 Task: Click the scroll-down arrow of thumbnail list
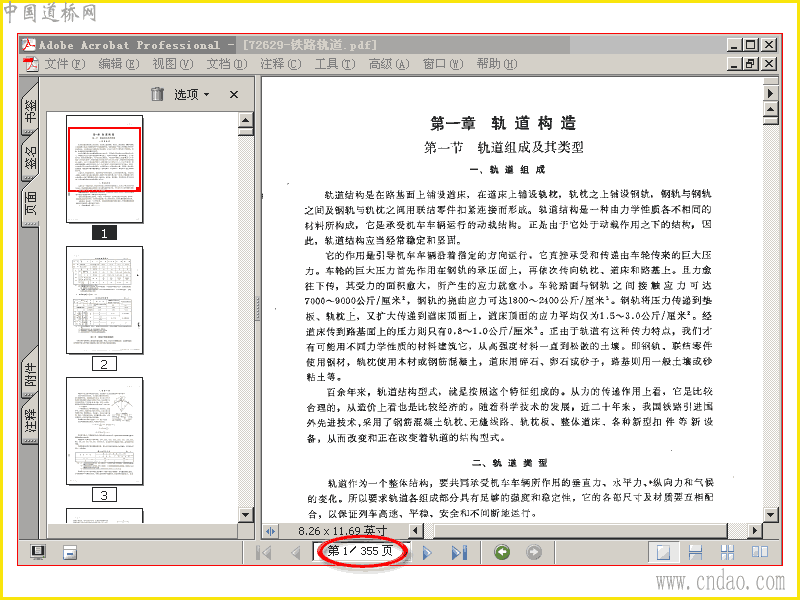pyautogui.click(x=246, y=515)
